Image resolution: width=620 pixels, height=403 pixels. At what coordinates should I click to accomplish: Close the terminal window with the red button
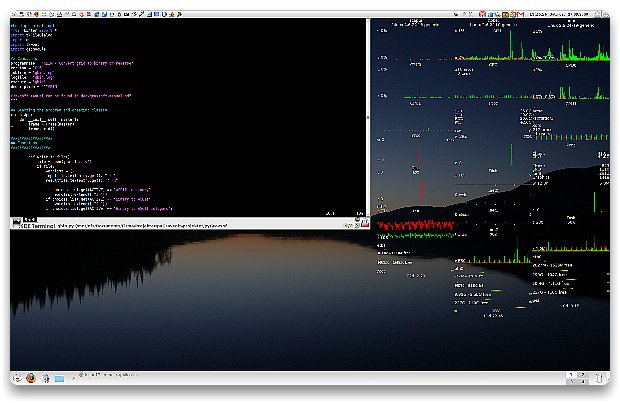365,224
